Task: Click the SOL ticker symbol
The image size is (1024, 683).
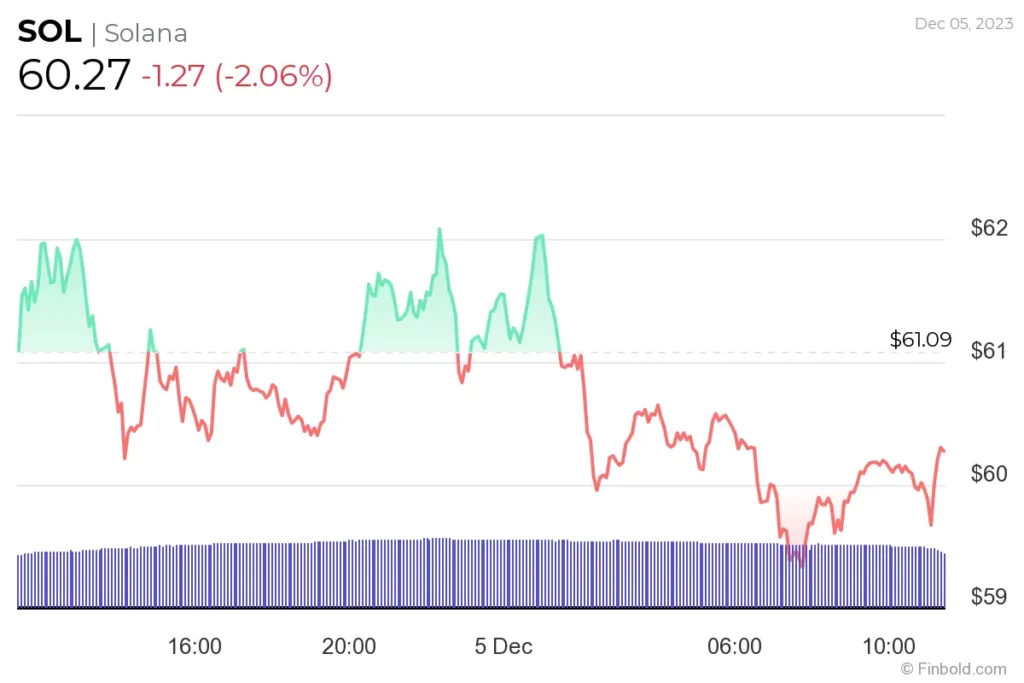Action: 49,31
